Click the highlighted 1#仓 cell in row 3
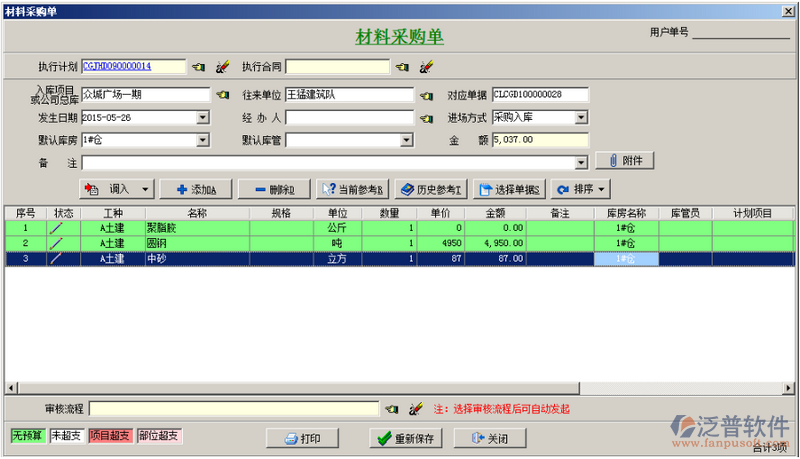800x459 pixels. point(626,259)
